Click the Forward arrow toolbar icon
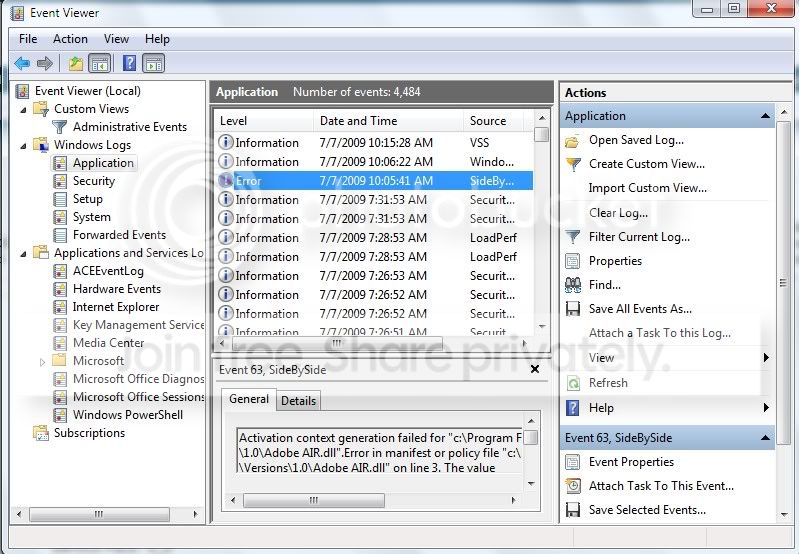The image size is (799, 554). click(x=45, y=64)
